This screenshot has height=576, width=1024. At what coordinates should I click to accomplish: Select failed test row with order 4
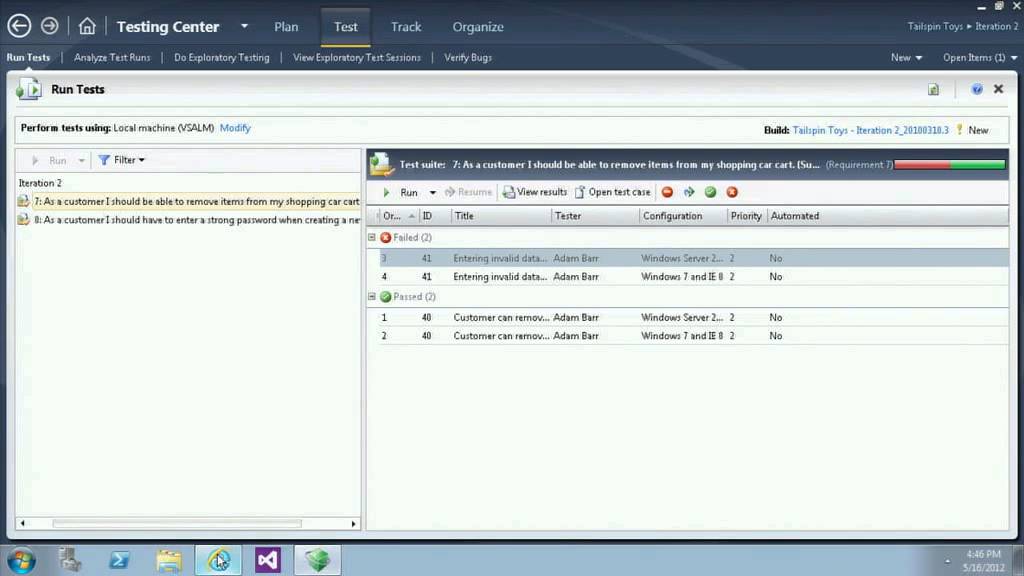click(x=694, y=277)
